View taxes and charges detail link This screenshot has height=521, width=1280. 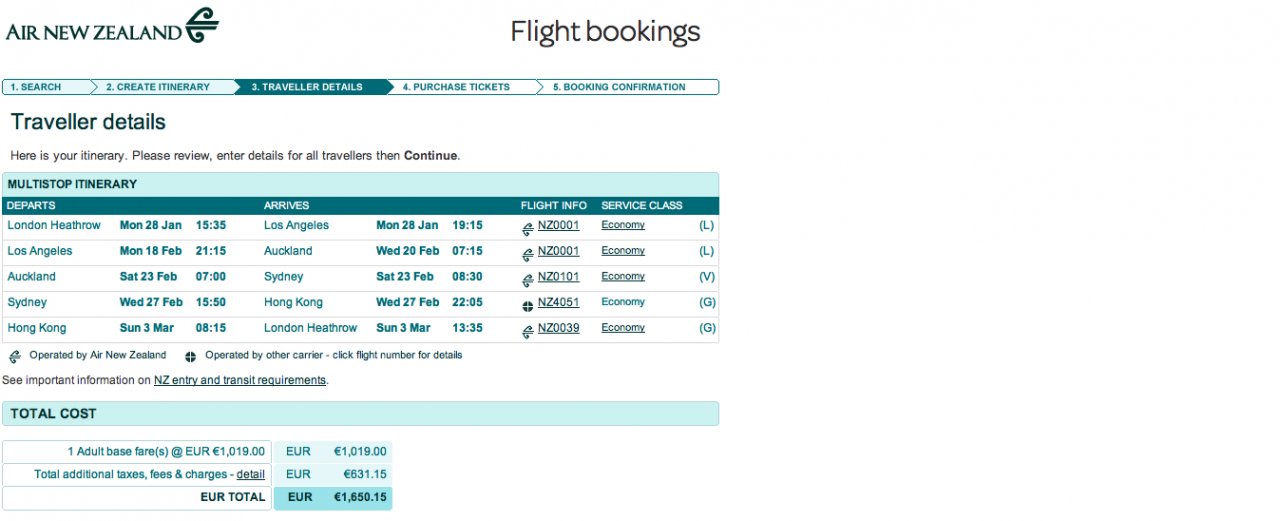[251, 474]
